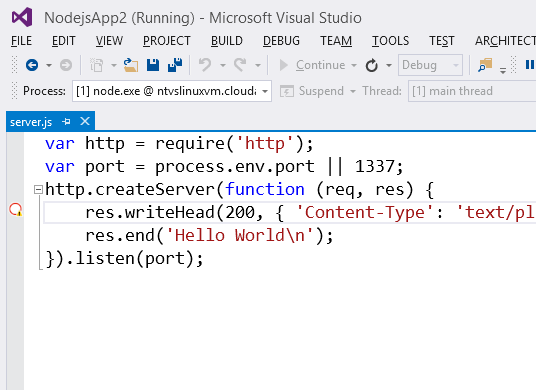Image resolution: width=536 pixels, height=390 pixels.
Task: Click the Break All pause icon
Action: [x=530, y=65]
